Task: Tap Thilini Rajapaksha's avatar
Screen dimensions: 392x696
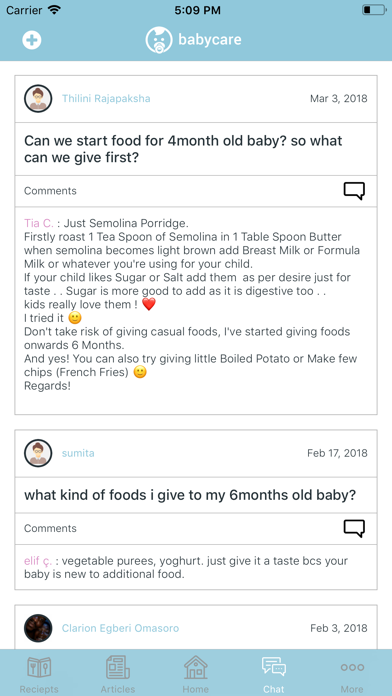Action: click(38, 99)
